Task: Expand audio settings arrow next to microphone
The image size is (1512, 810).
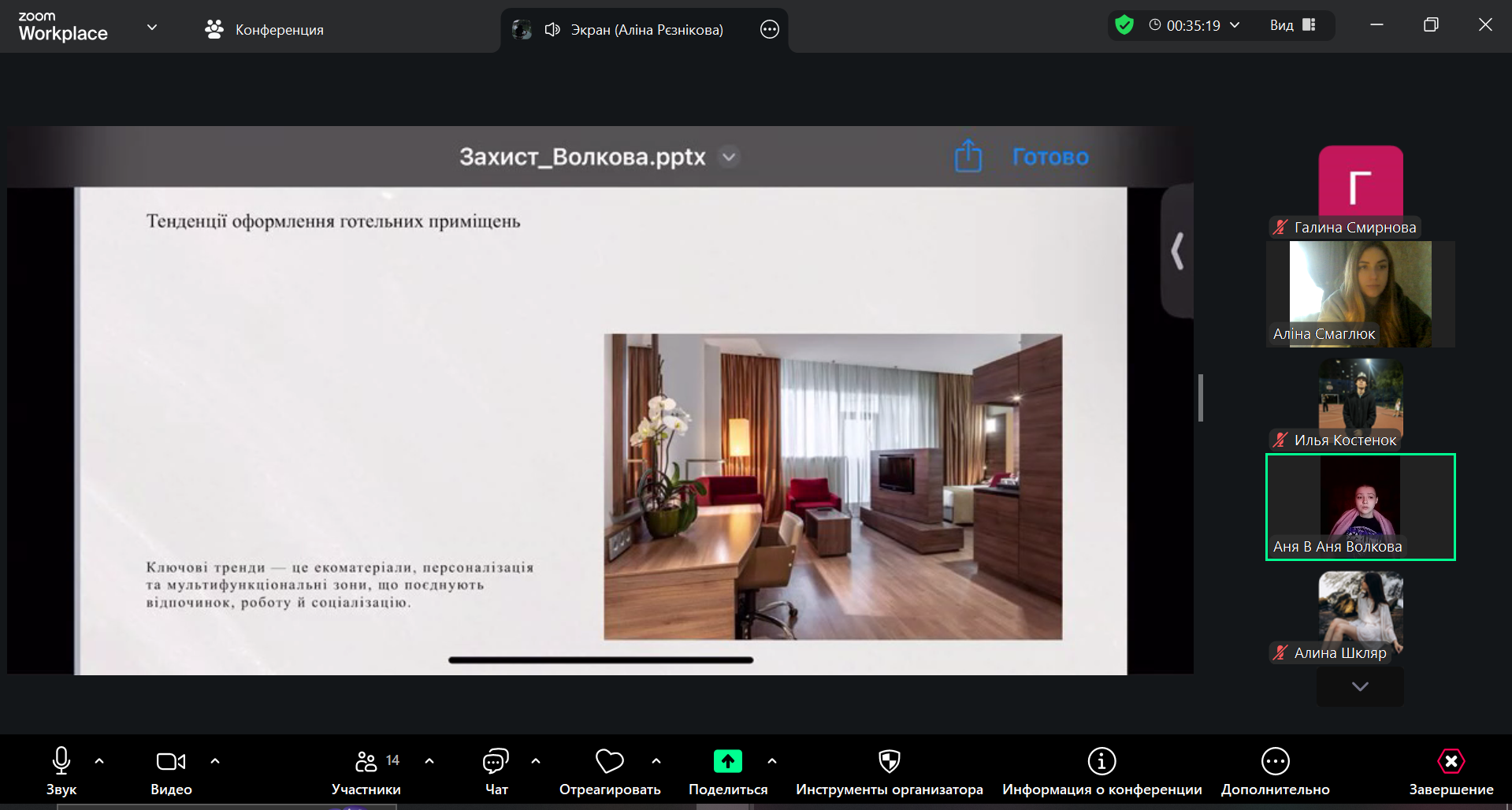Action: (99, 761)
